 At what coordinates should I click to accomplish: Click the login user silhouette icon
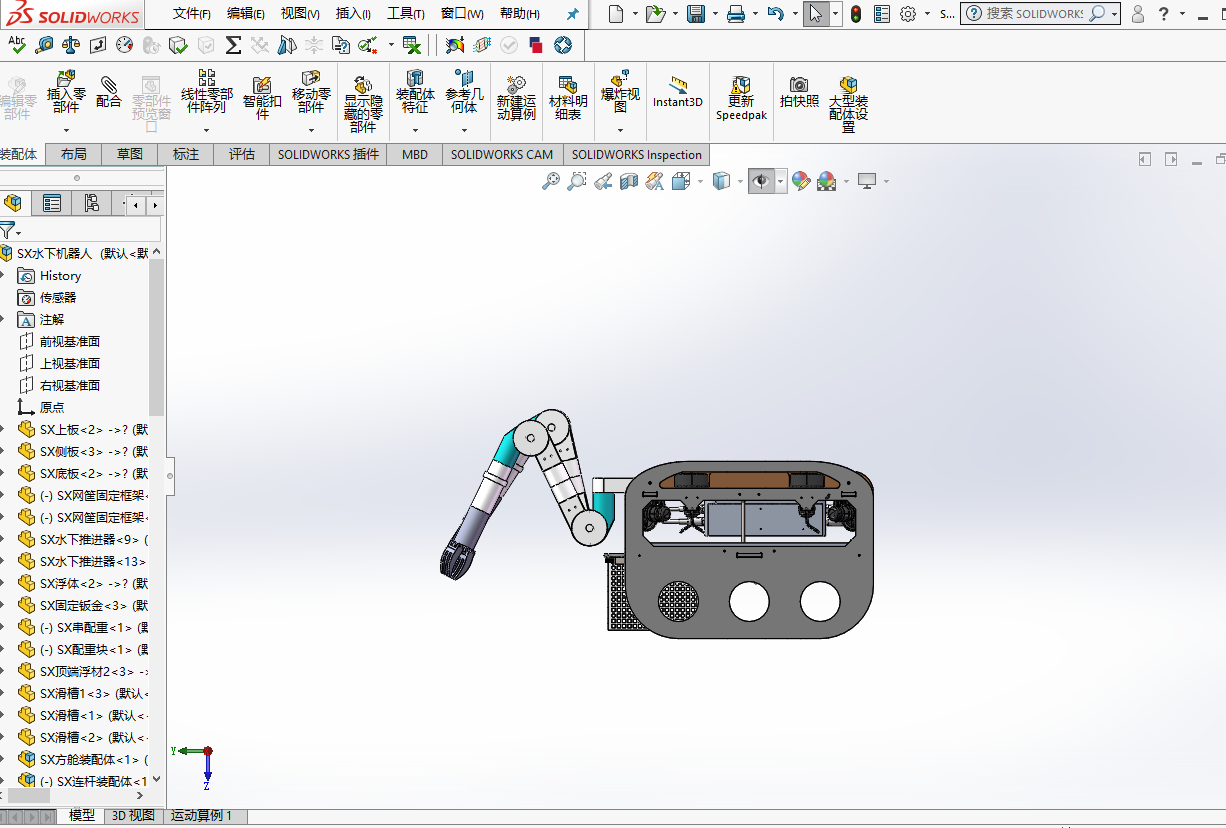[x=1137, y=14]
